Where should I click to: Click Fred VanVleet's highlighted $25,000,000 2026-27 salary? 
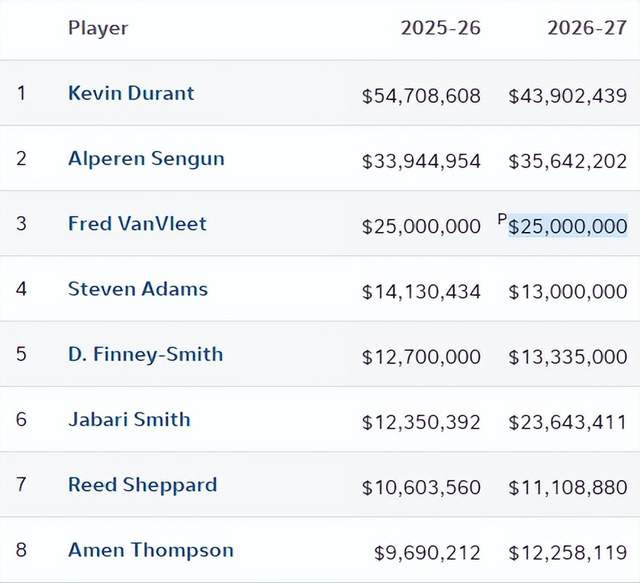point(568,227)
